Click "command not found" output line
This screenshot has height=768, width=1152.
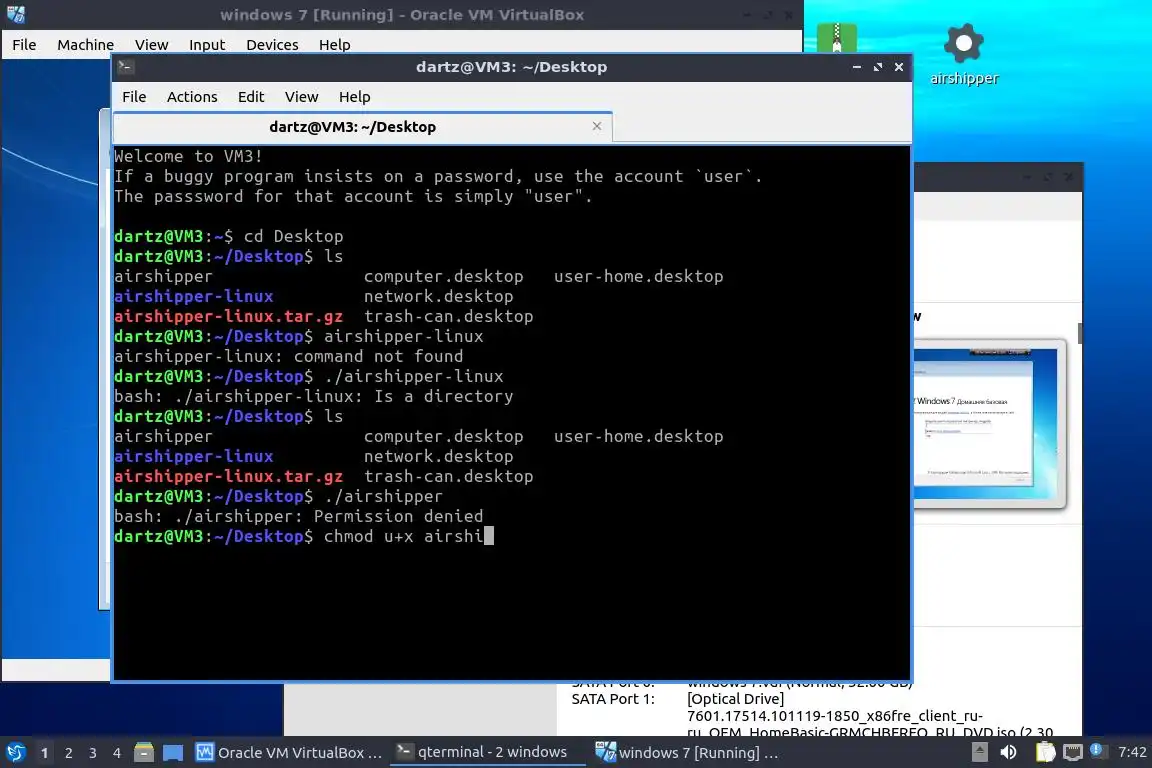[x=289, y=356]
